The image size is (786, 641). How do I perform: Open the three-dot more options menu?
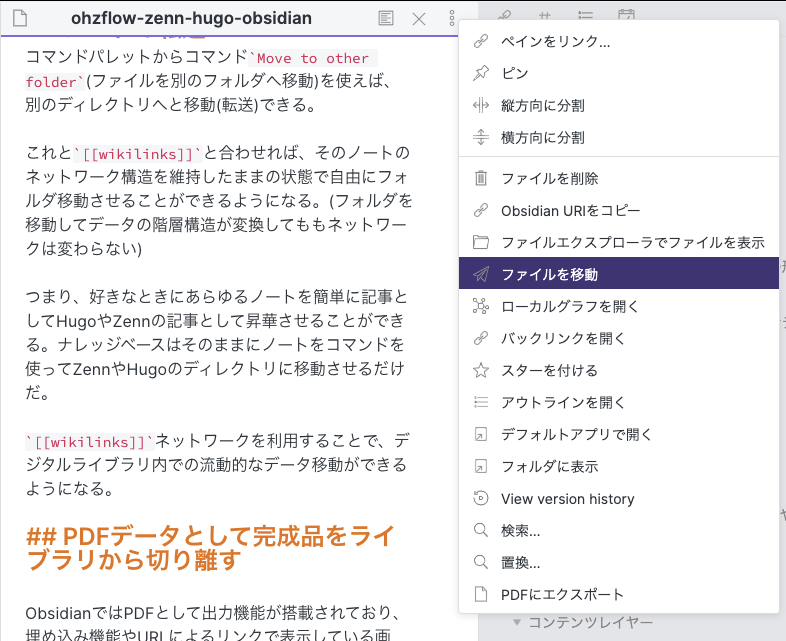tap(452, 19)
